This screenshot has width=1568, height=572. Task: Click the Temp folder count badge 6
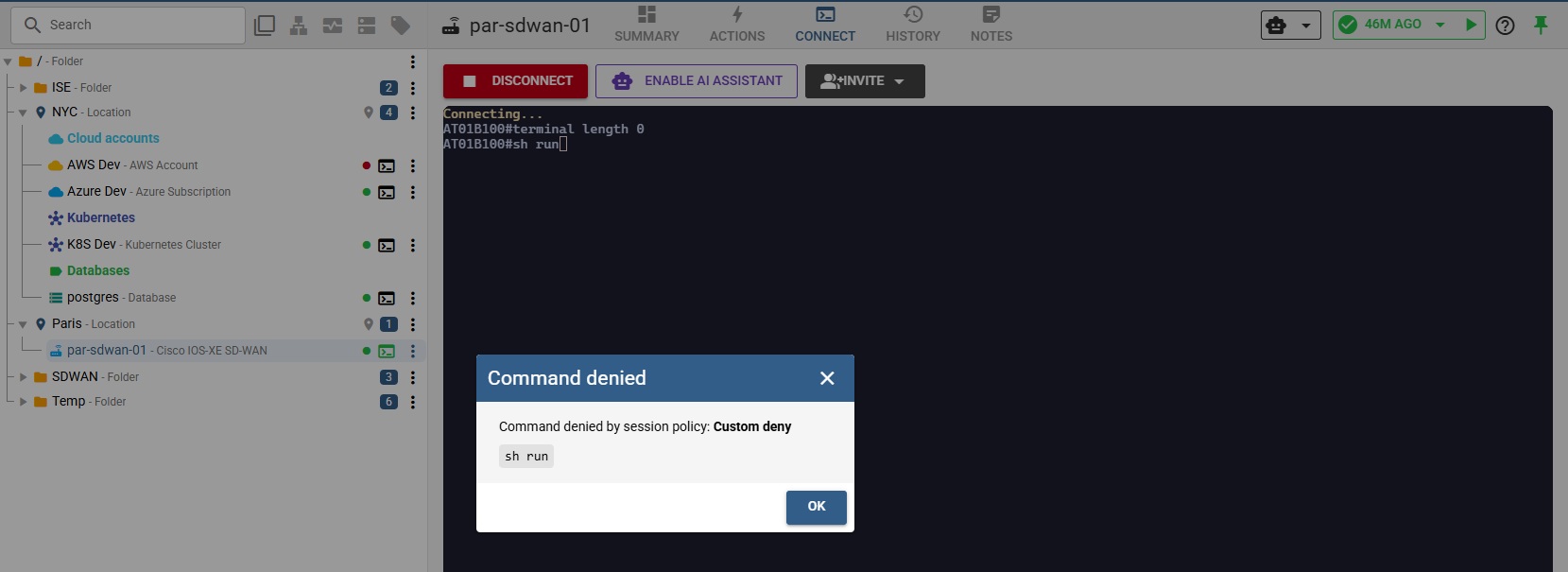click(388, 402)
